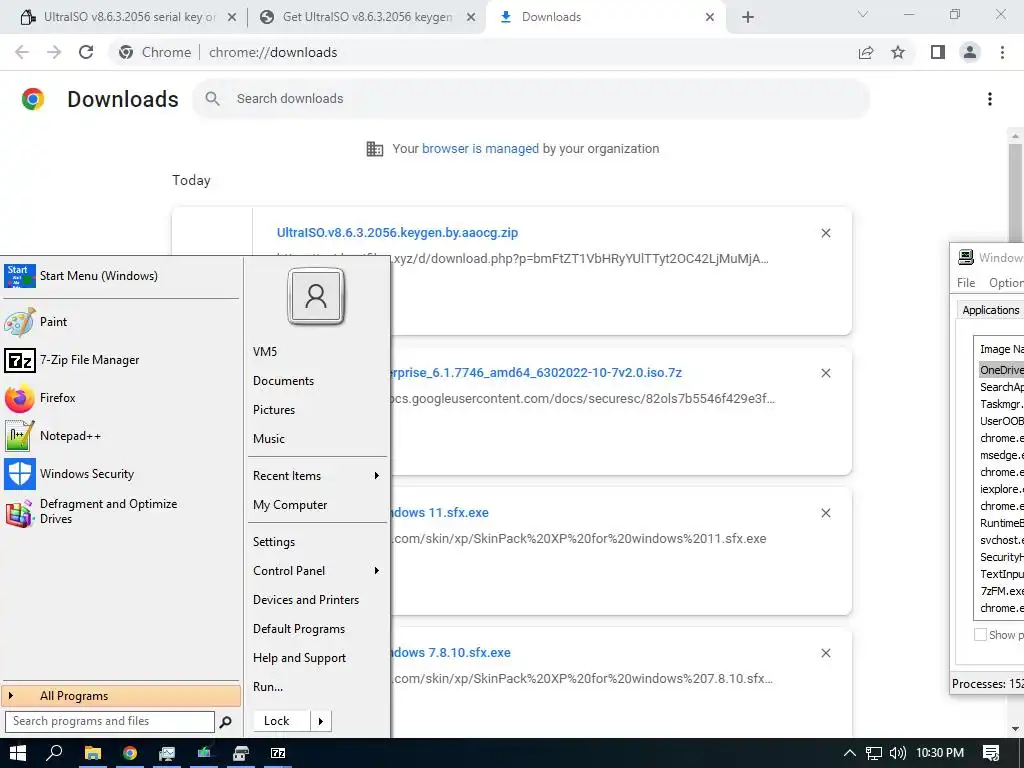This screenshot has height=768, width=1024.
Task: Click the volume speaker icon in tray
Action: pyautogui.click(x=898, y=753)
